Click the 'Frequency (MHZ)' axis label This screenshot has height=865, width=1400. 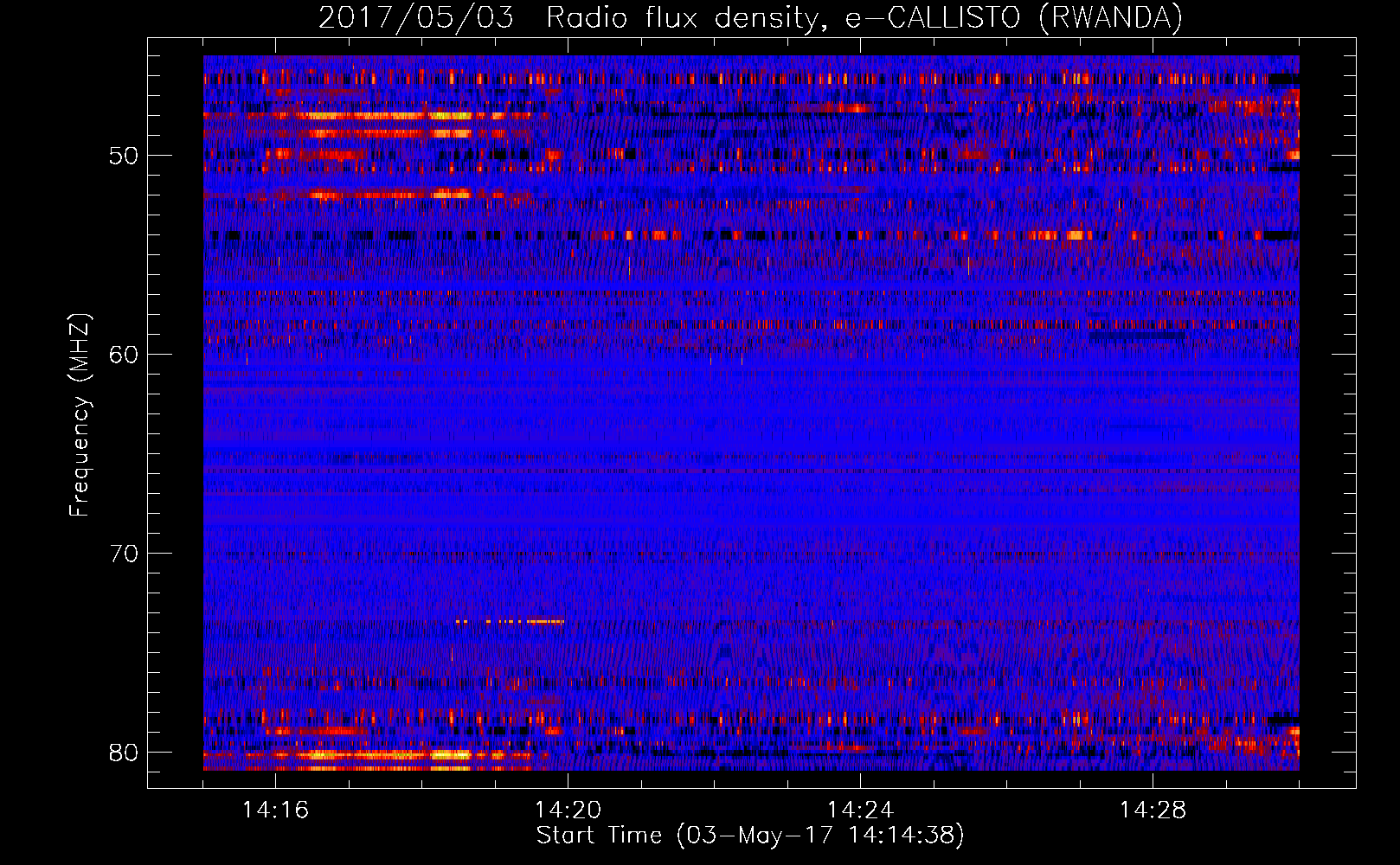tap(80, 415)
